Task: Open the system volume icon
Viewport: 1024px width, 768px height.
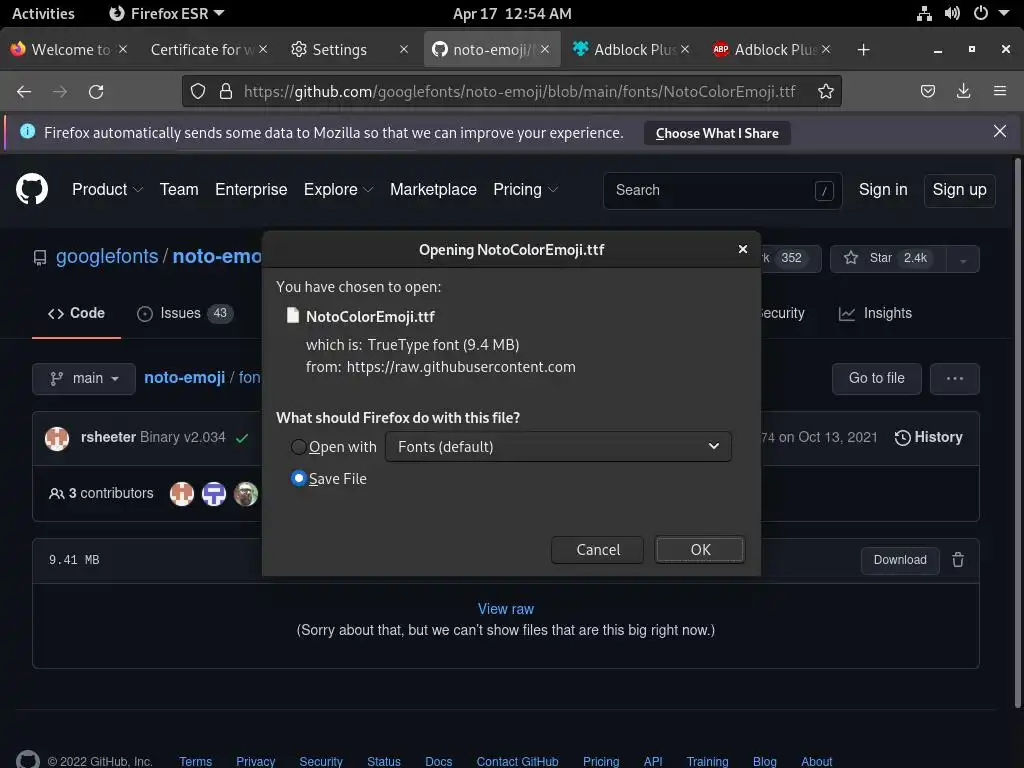Action: tap(952, 13)
